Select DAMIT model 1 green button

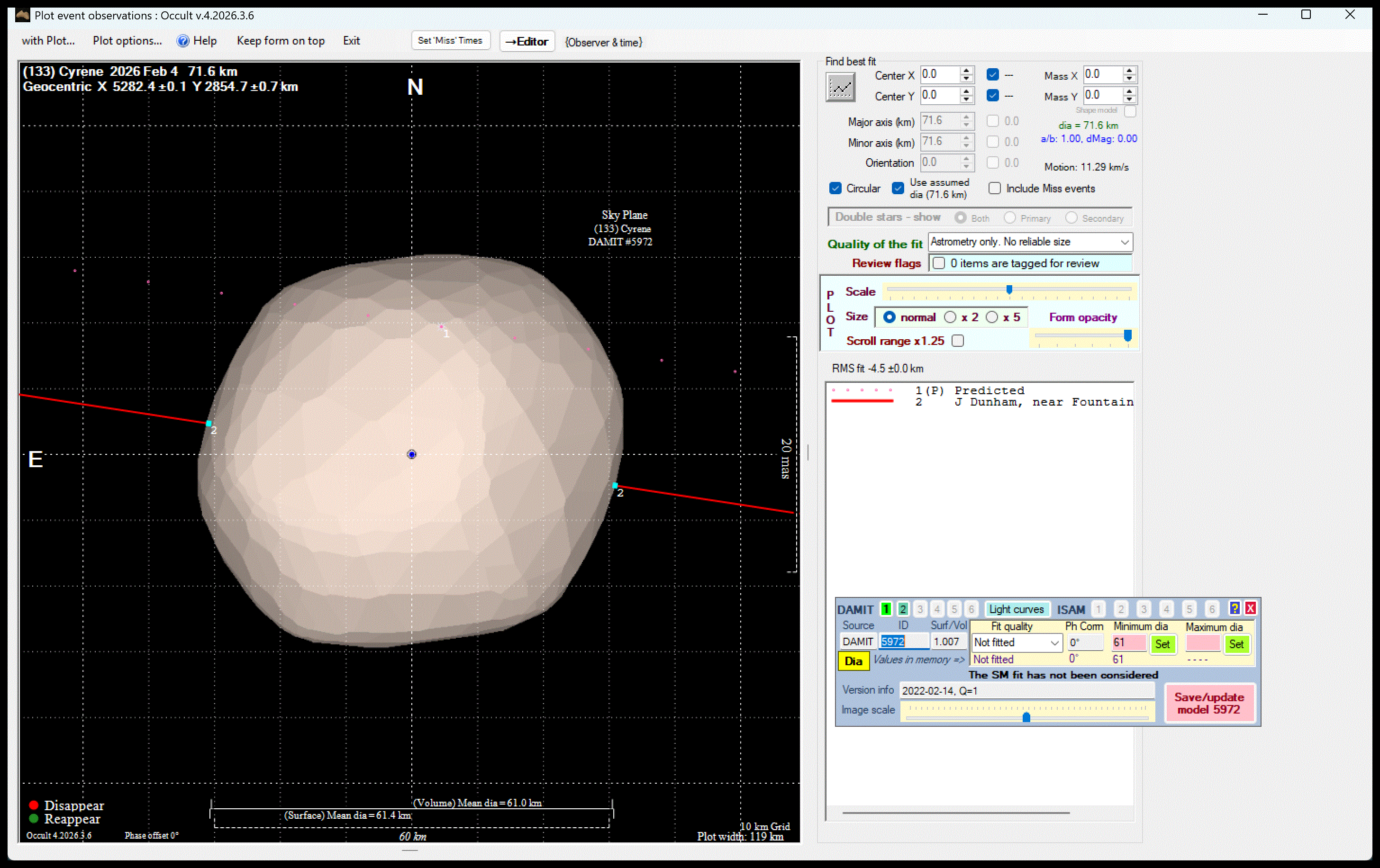pyautogui.click(x=885, y=609)
